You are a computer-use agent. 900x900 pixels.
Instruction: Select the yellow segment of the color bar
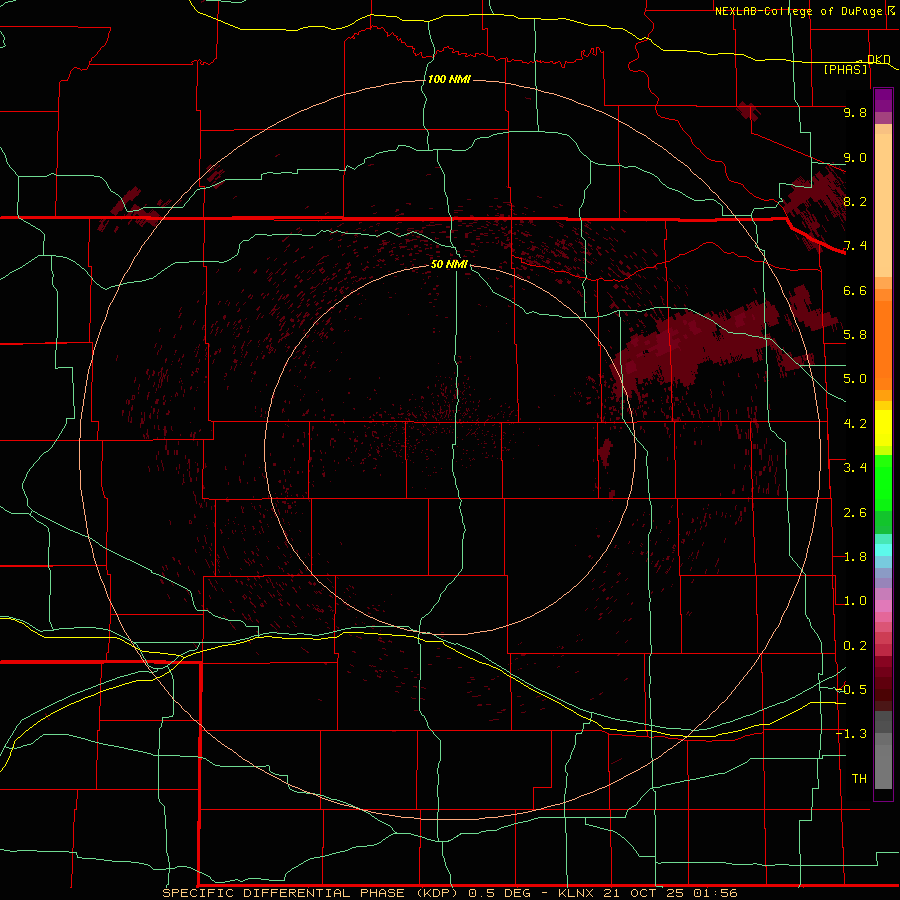[x=883, y=428]
